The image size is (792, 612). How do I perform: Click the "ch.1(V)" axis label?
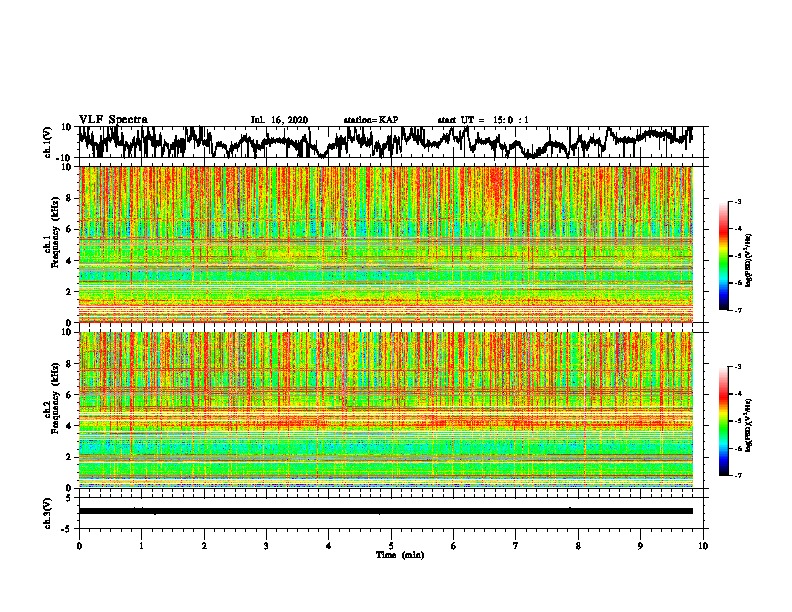48,142
